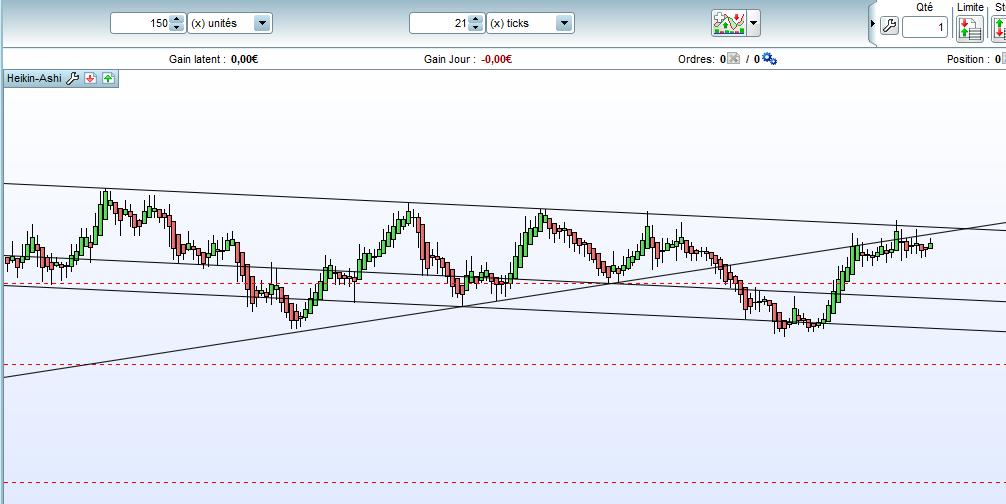This screenshot has height=504, width=1006.
Task: Decrease the 21 ticks value
Action: tap(475, 28)
